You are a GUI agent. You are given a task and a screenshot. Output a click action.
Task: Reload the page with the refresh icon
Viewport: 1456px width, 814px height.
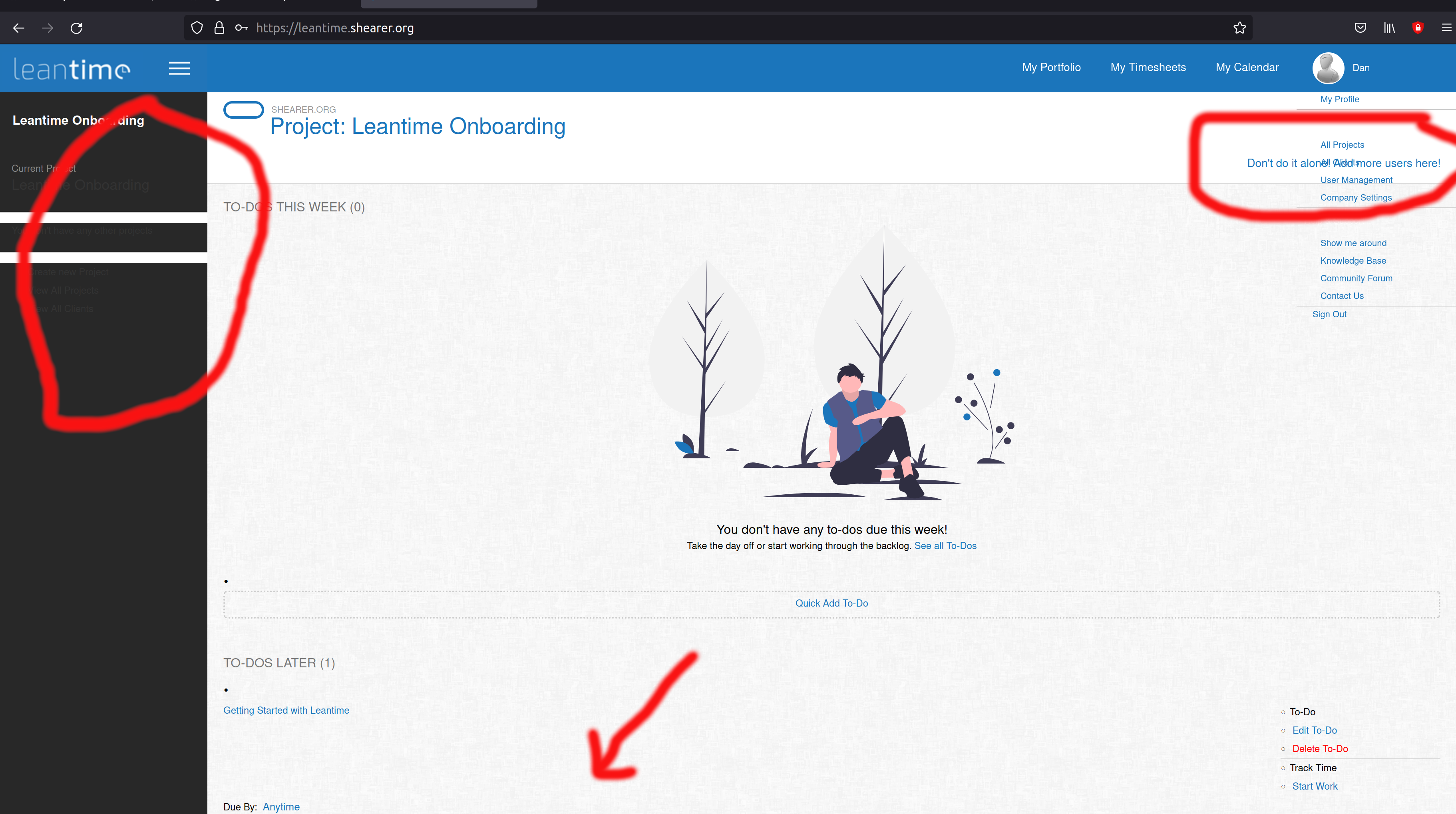click(x=76, y=28)
